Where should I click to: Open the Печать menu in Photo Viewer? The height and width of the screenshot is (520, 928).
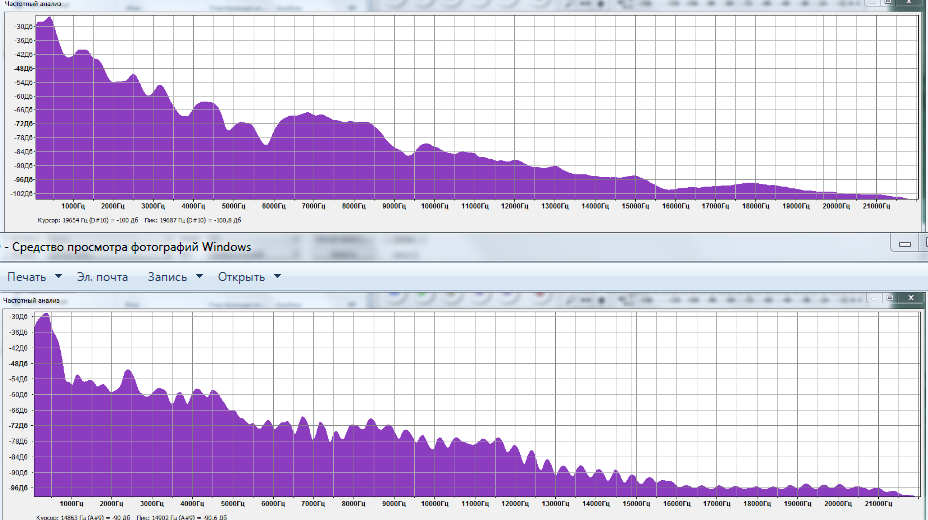click(x=27, y=277)
